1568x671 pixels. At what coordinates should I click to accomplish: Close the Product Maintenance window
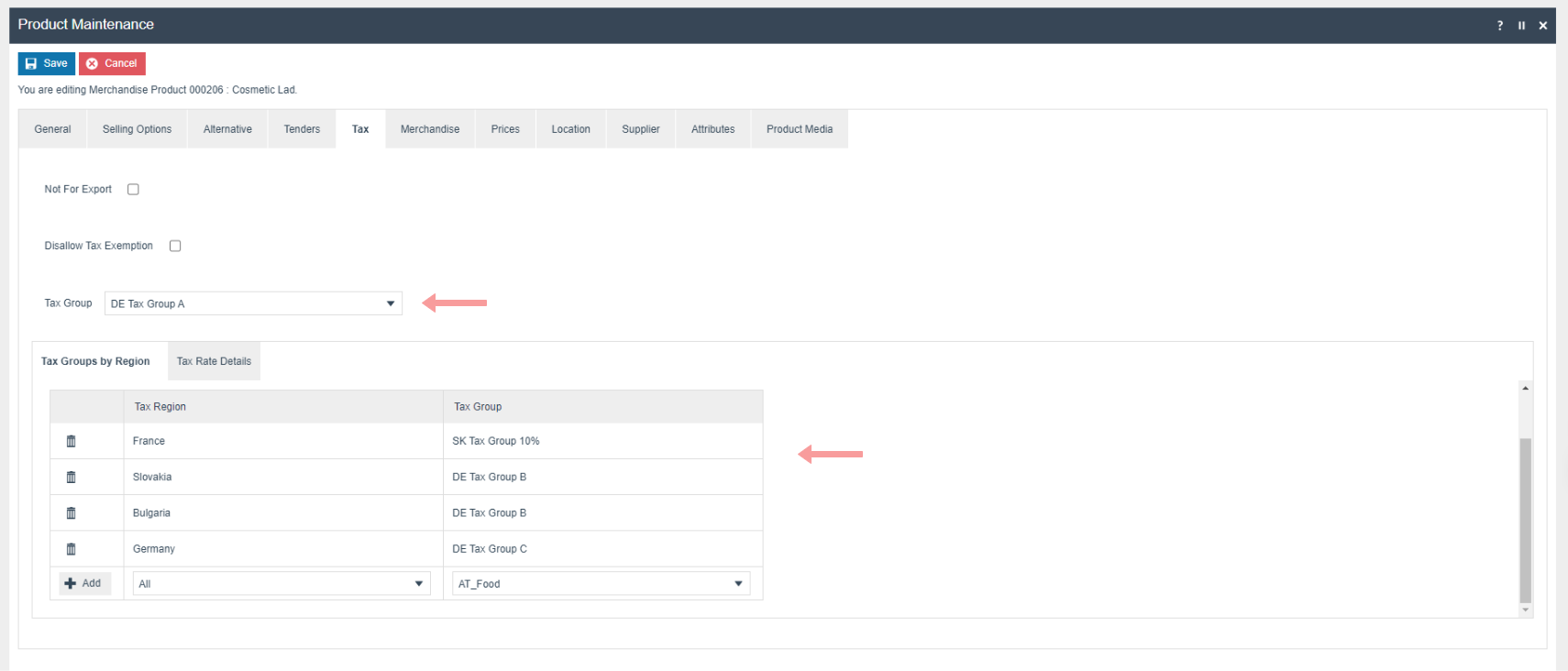(1543, 26)
